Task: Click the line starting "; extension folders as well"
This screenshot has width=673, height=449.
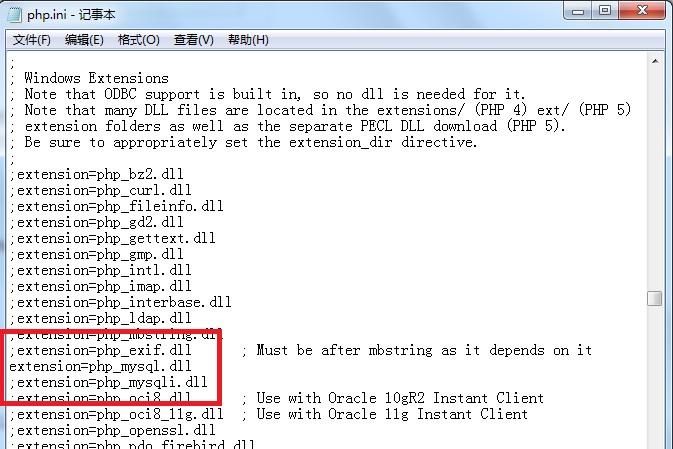Action: coord(288,126)
